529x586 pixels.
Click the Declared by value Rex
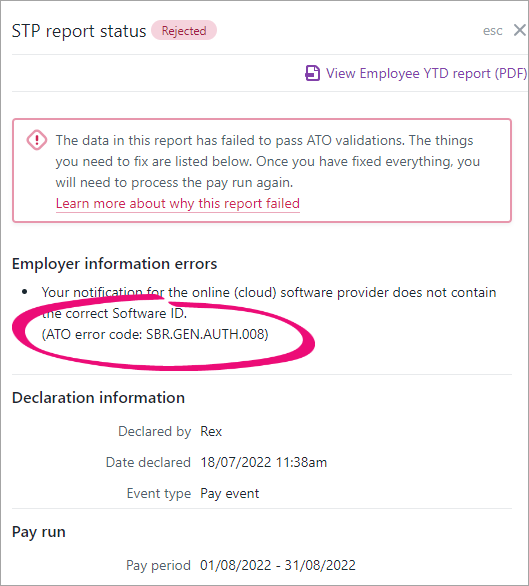tap(211, 432)
